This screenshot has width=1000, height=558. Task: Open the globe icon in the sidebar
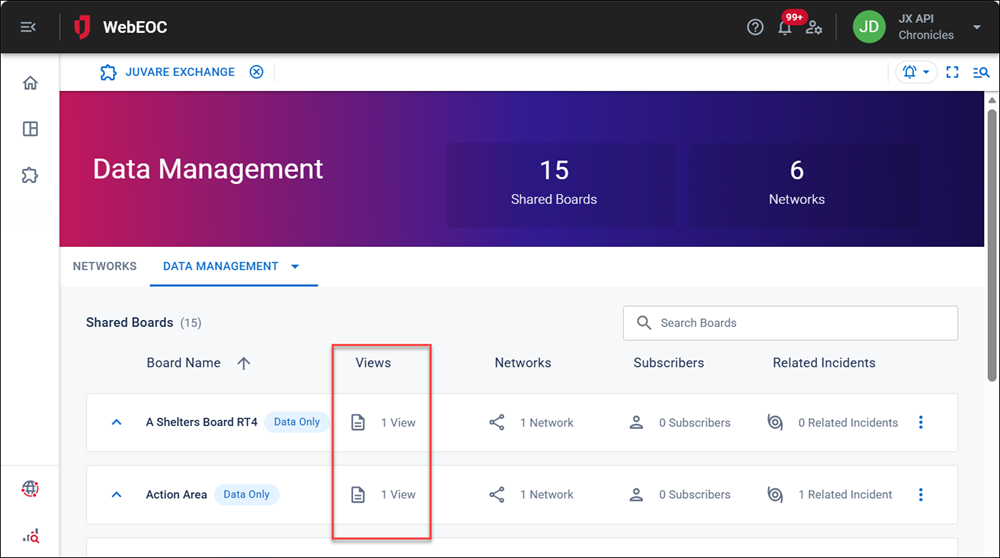[x=30, y=488]
